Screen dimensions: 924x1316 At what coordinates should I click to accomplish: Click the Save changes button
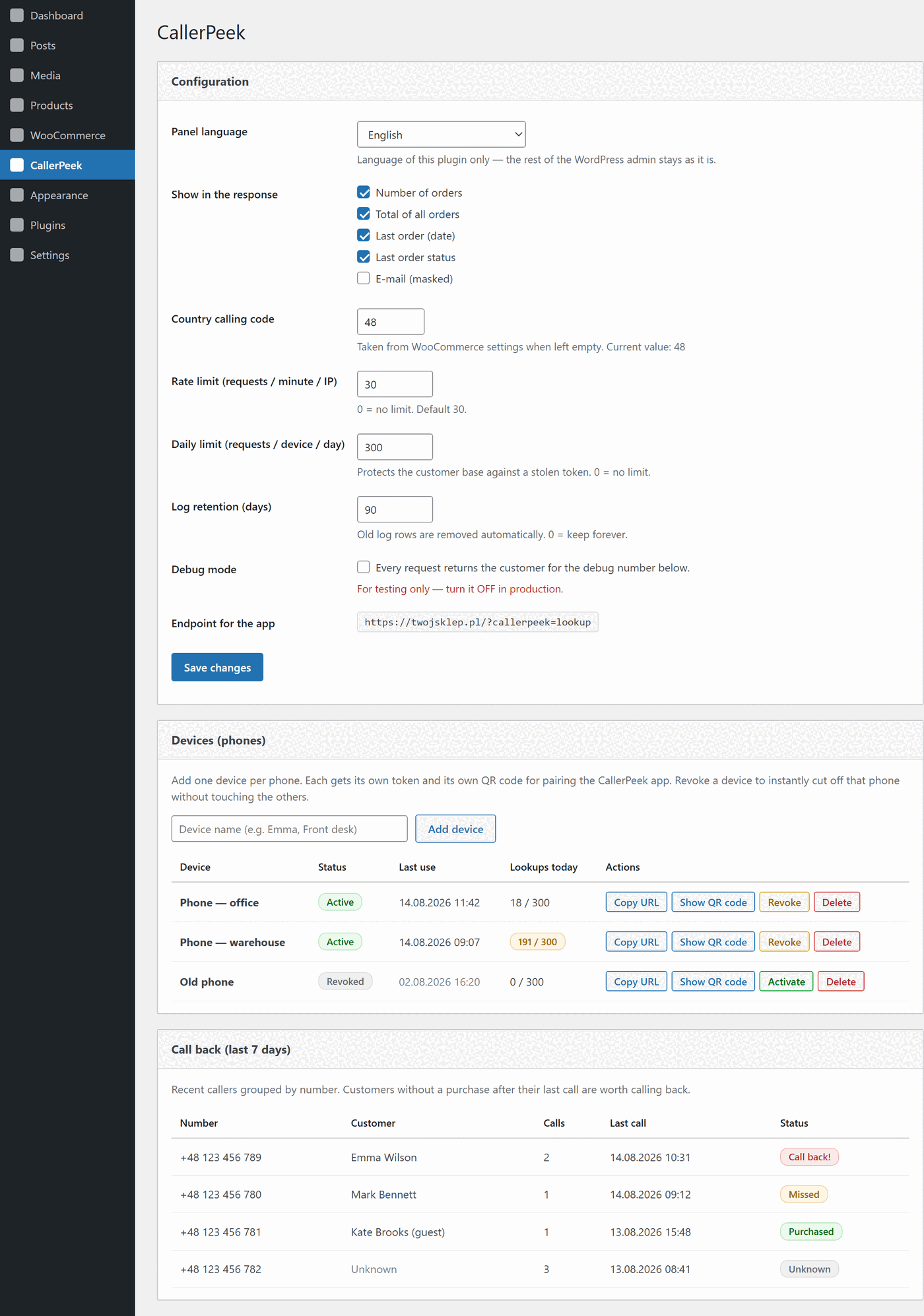pyautogui.click(x=217, y=667)
